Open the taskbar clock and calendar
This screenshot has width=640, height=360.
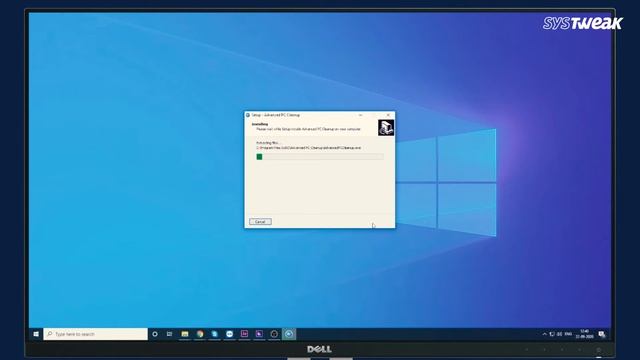584,334
